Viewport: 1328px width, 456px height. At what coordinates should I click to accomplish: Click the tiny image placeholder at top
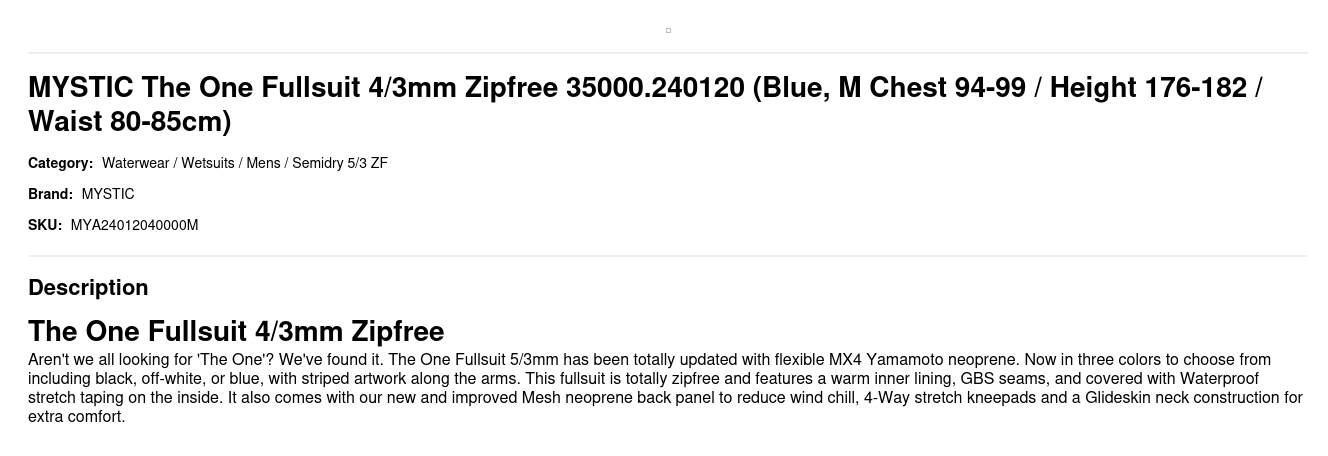click(x=668, y=30)
